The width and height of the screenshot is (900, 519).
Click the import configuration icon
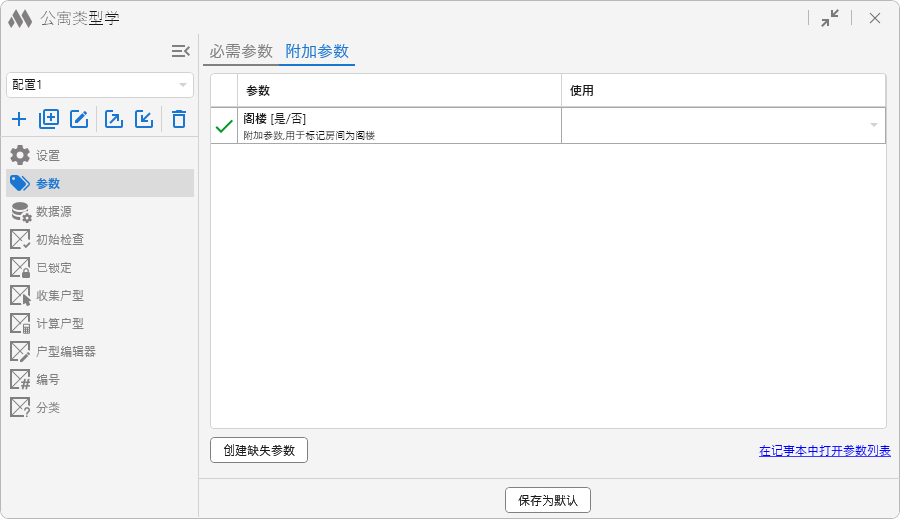[x=144, y=120]
